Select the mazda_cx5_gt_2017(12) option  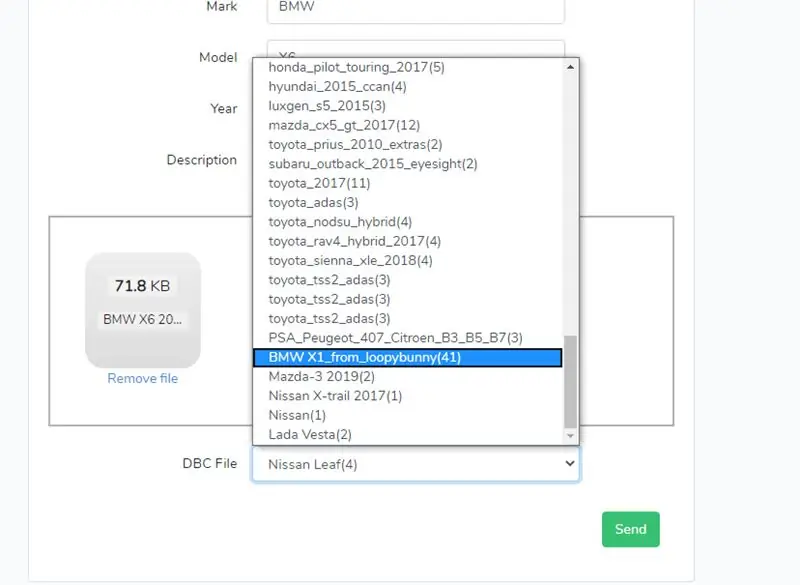click(x=408, y=125)
